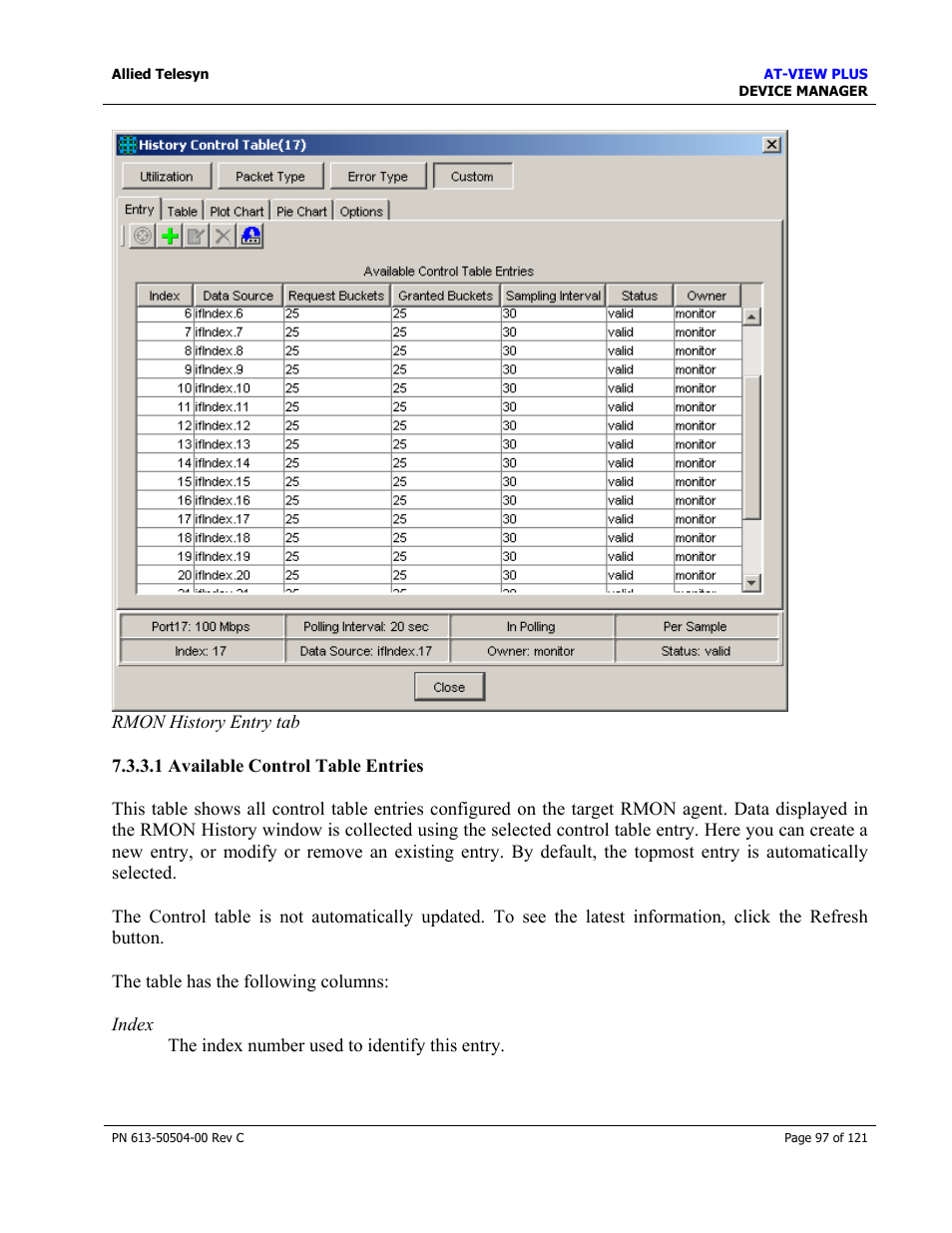The width and height of the screenshot is (952, 1233).
Task: Click the blue Refresh toolbar icon
Action: (x=250, y=236)
